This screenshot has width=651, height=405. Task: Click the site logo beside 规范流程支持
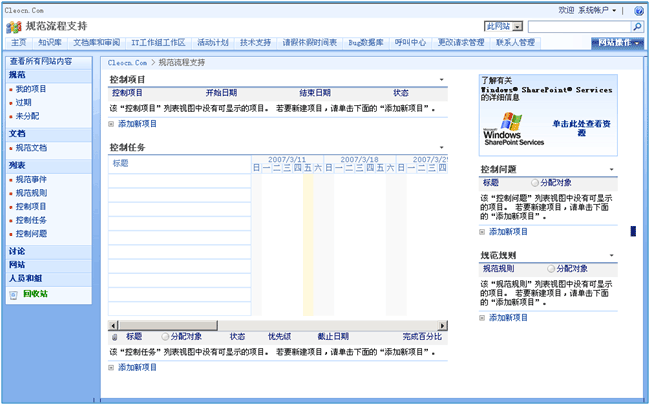(x=14, y=25)
